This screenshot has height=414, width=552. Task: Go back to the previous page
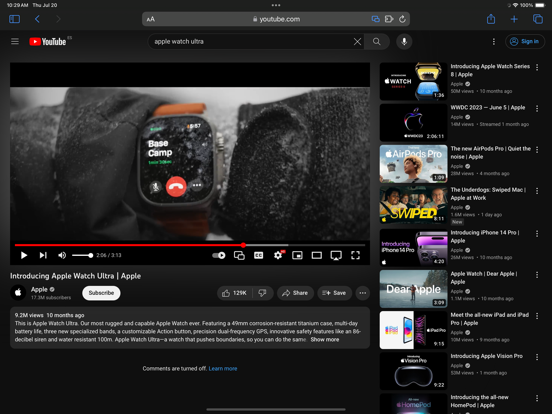coord(37,19)
